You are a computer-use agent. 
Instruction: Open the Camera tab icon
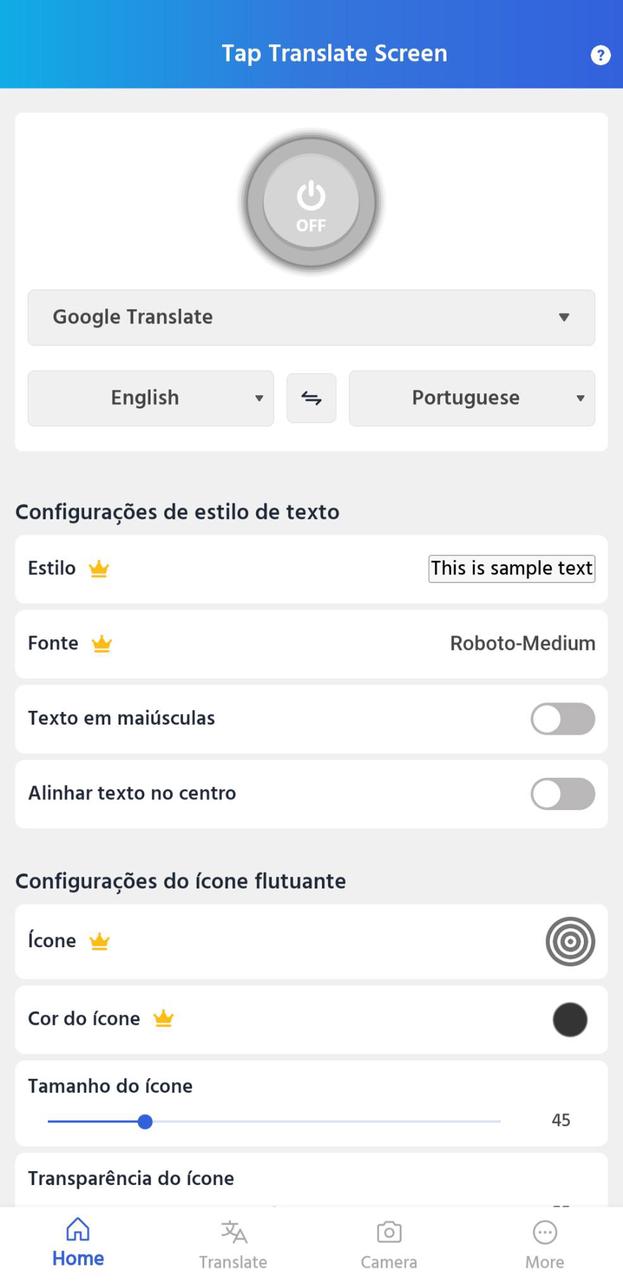pyautogui.click(x=389, y=1240)
